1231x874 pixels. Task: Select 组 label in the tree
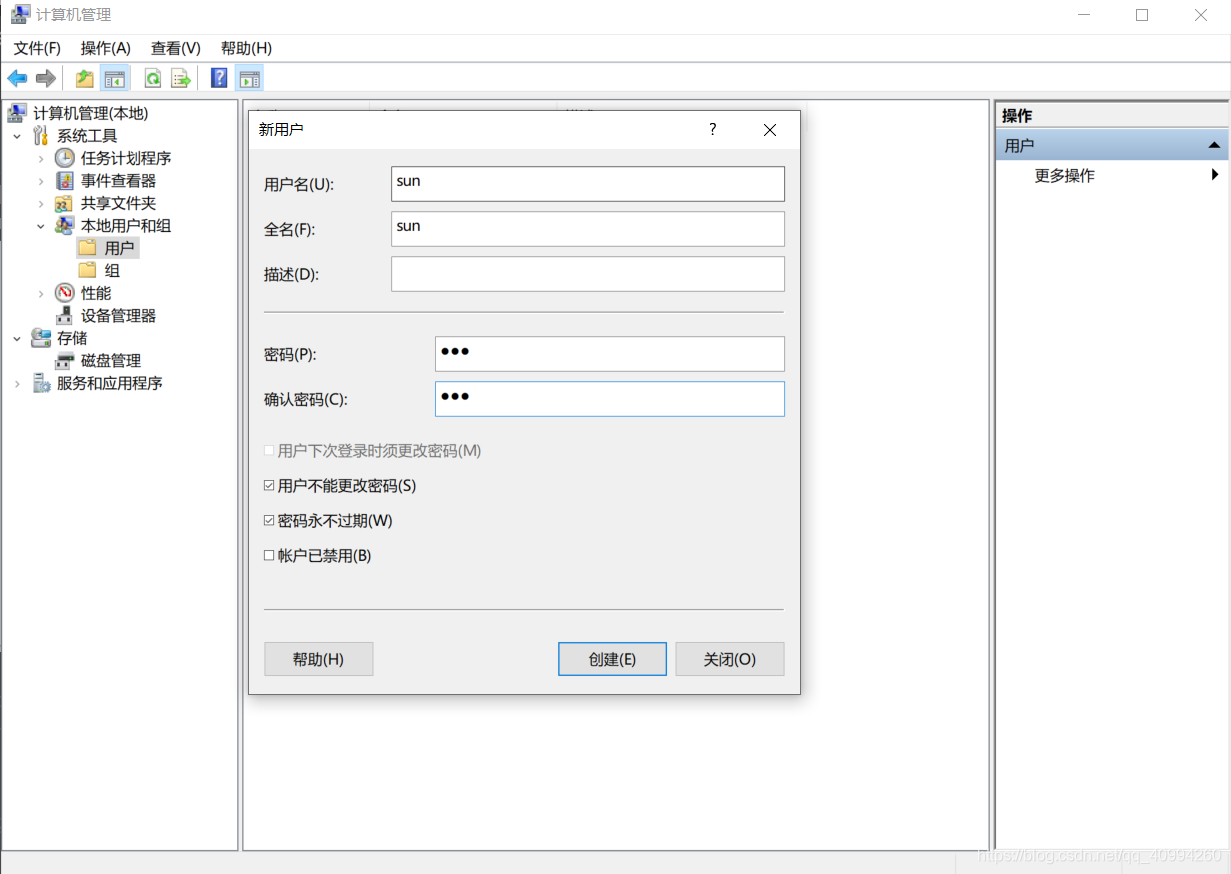(x=112, y=270)
